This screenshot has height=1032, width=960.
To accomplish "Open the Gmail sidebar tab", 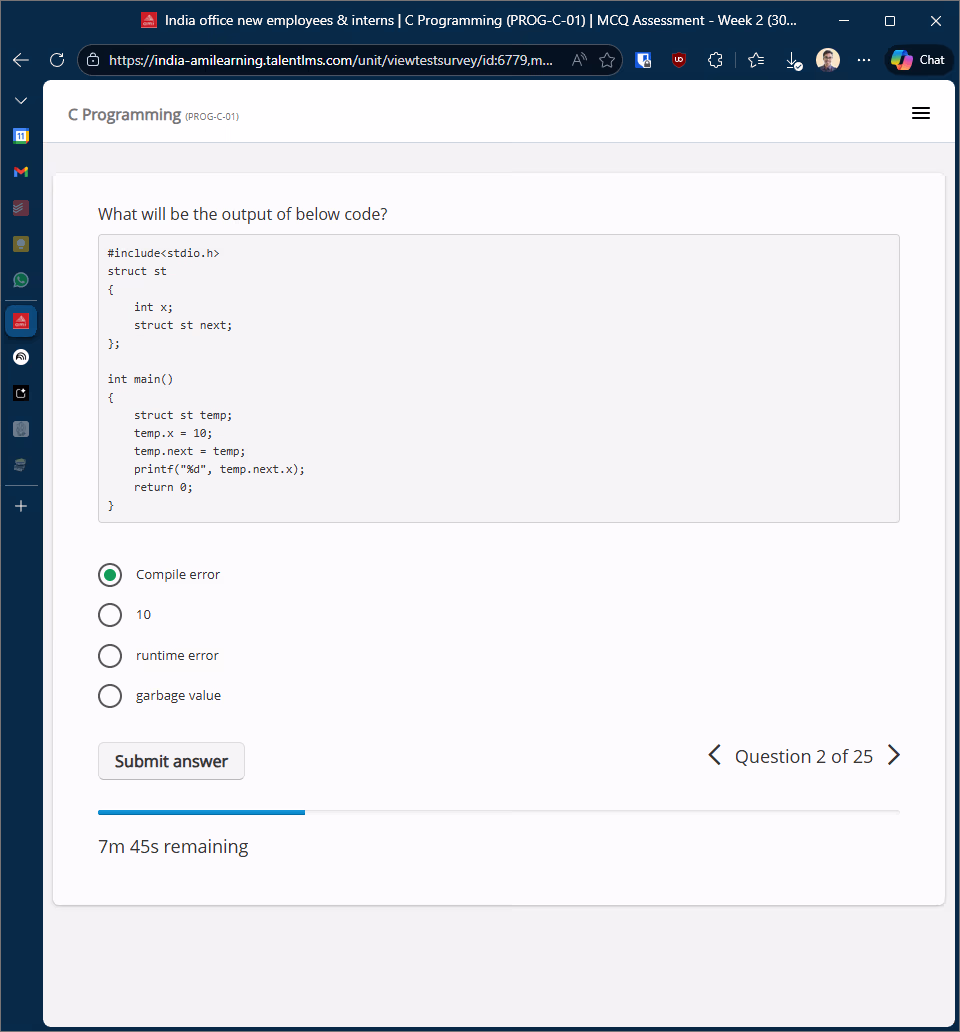I will [21, 172].
